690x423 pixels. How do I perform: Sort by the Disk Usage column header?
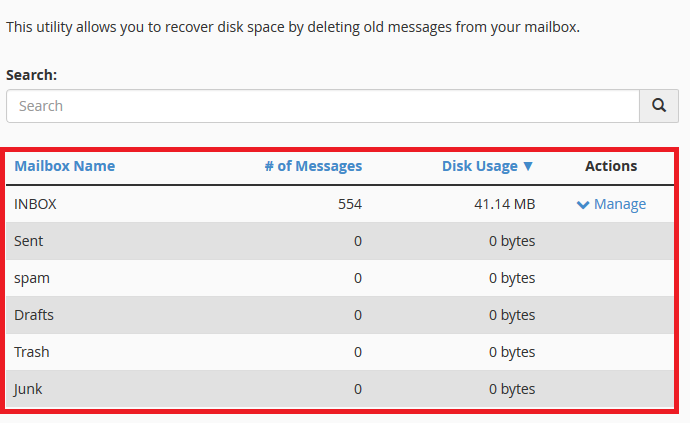(480, 166)
